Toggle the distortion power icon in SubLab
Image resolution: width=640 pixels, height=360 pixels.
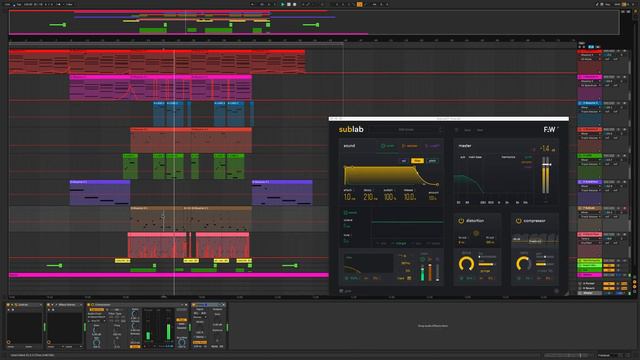461,221
